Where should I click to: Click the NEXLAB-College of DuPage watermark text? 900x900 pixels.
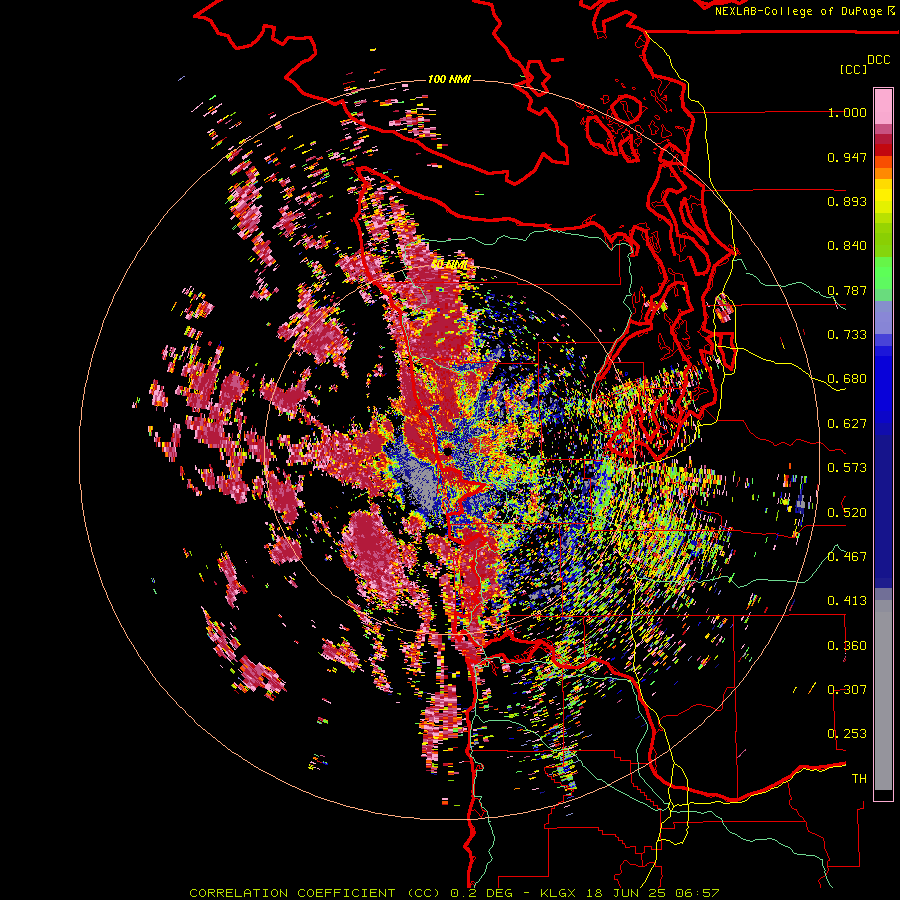tap(798, 11)
